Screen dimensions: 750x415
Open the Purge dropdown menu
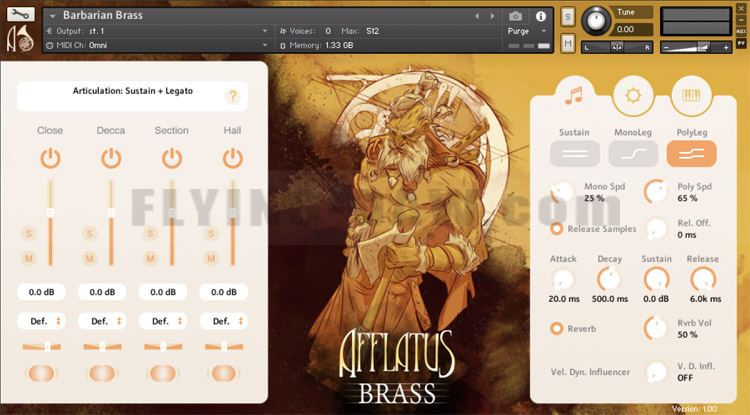click(x=527, y=31)
